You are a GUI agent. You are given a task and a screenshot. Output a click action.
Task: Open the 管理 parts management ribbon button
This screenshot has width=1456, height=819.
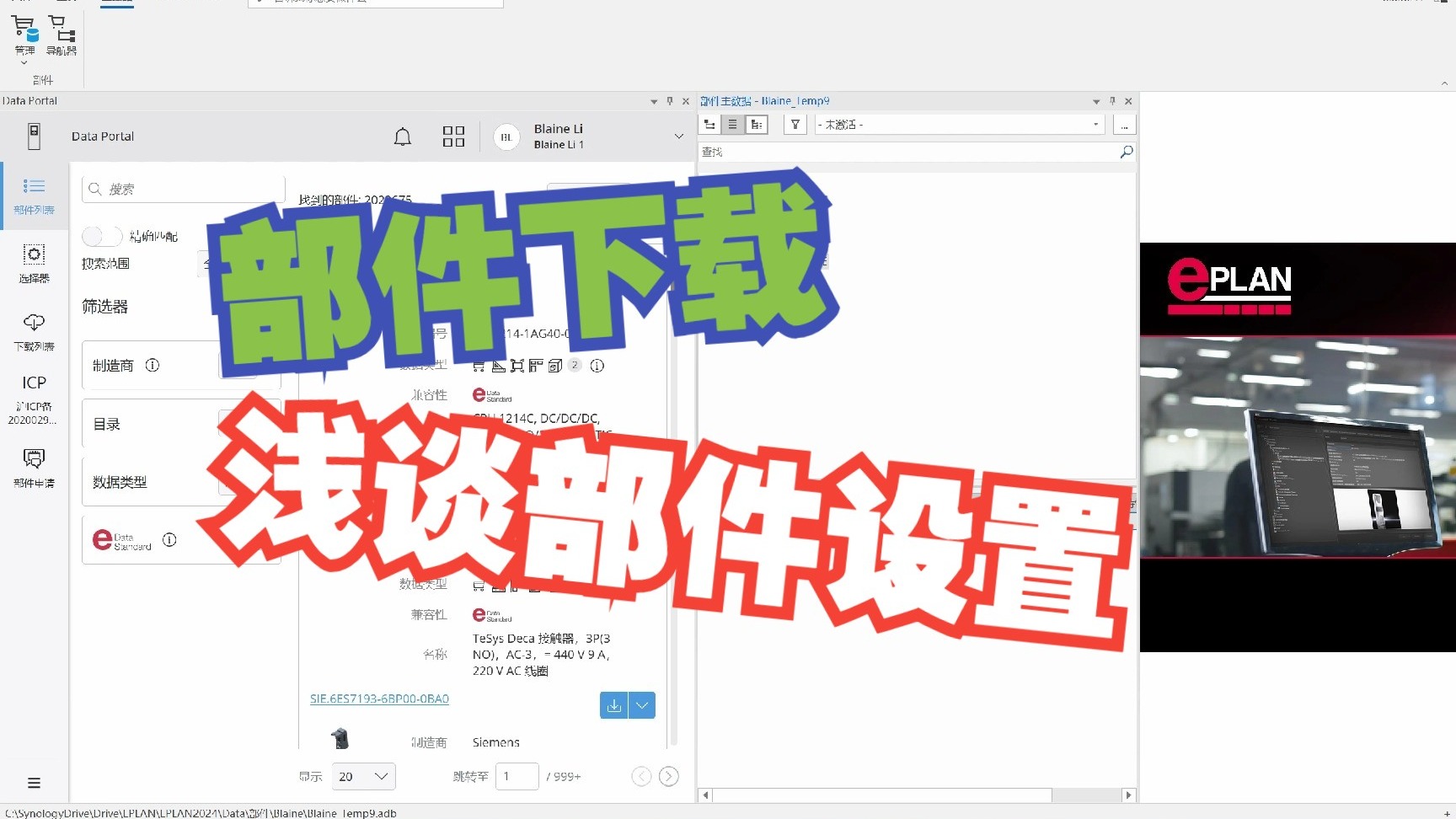pos(24,37)
